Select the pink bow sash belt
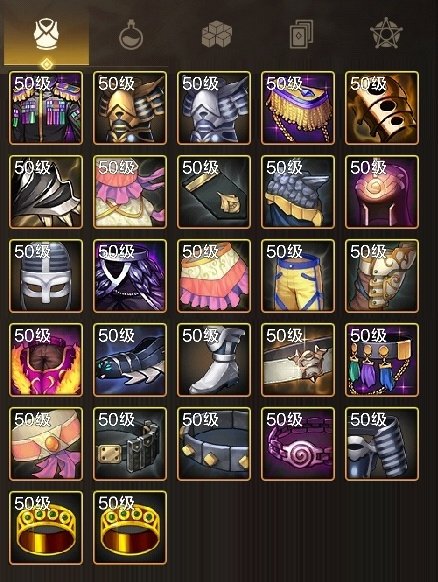Viewport: 438px width, 582px height. point(46,444)
